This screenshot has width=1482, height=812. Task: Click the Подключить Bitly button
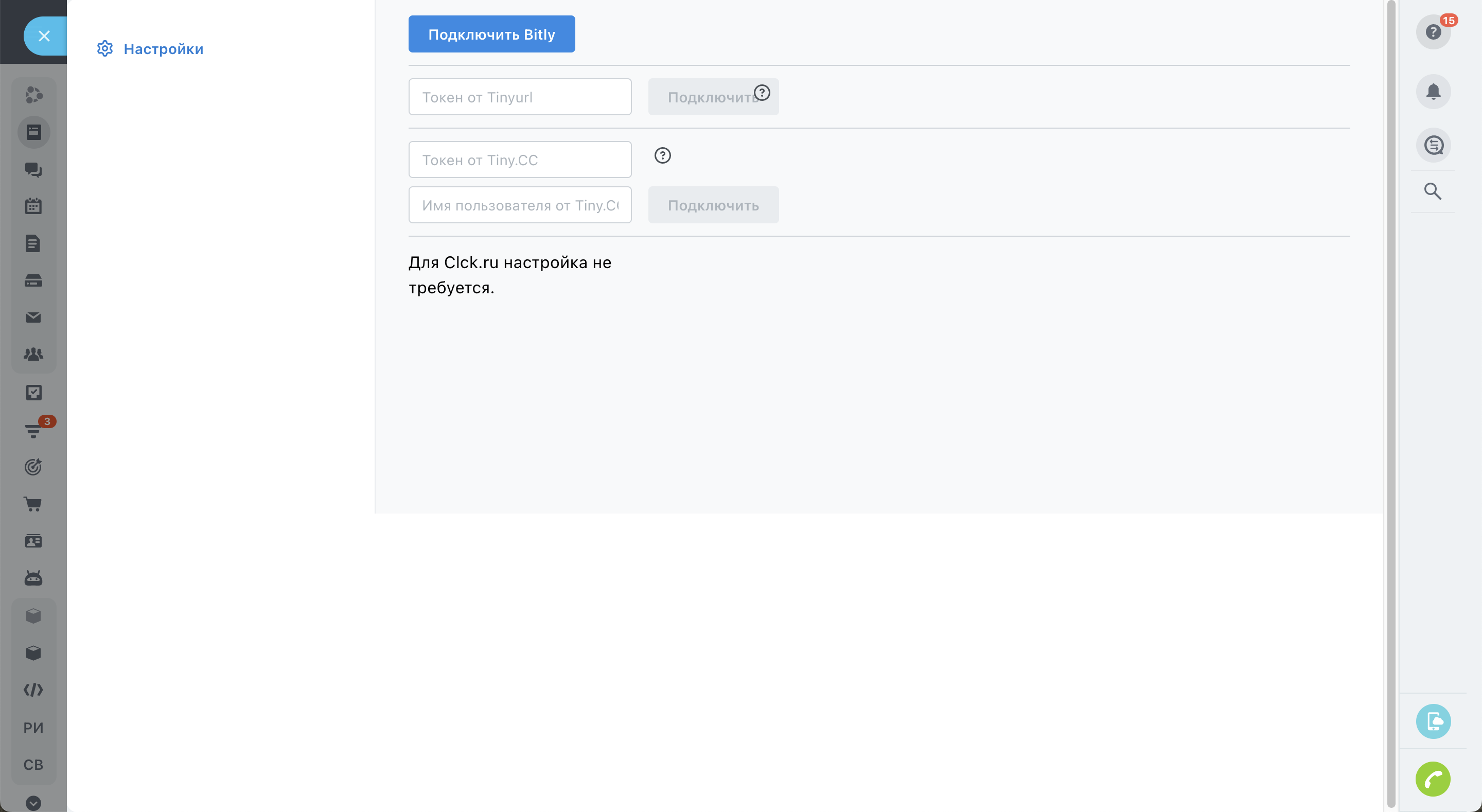coord(491,34)
